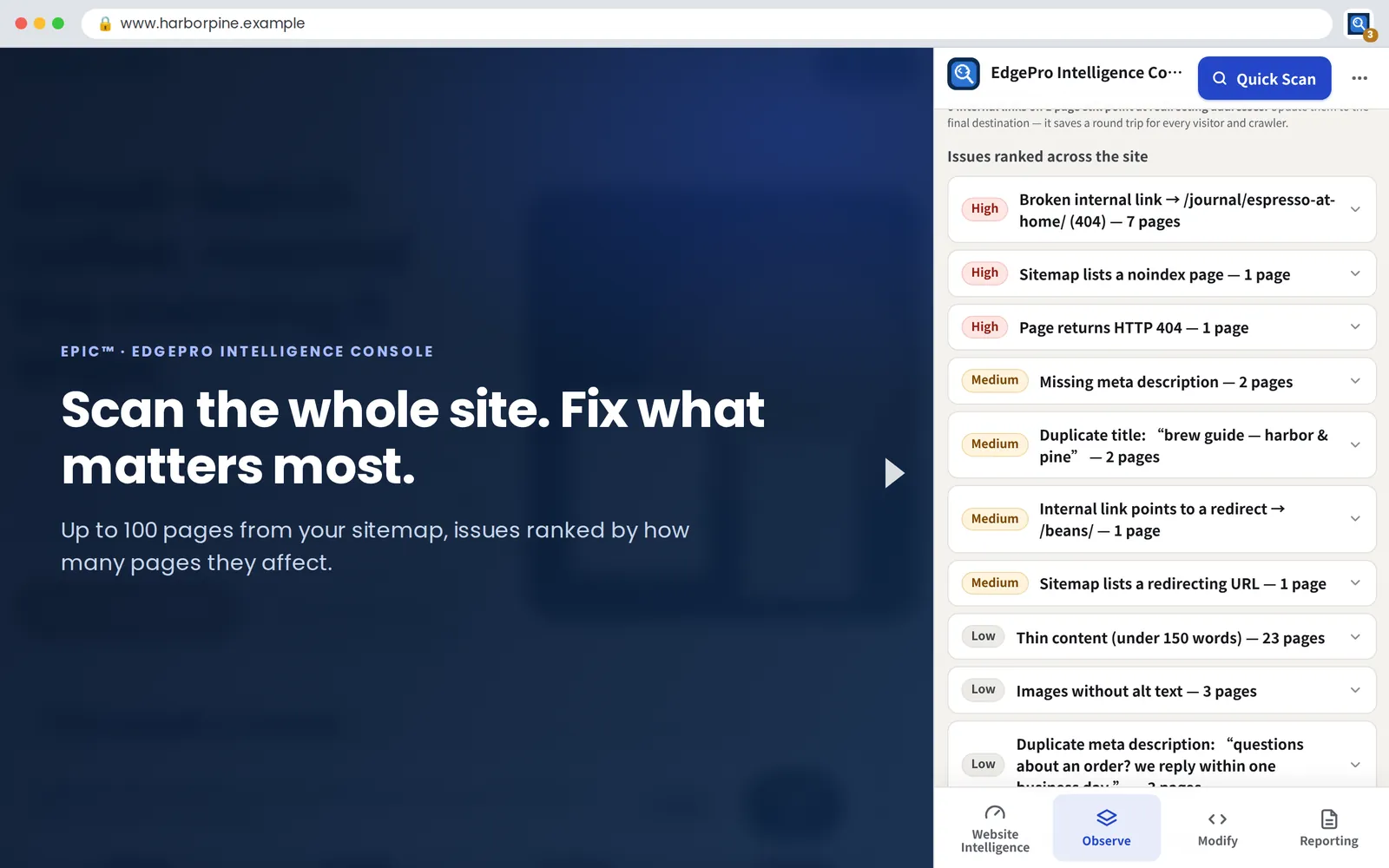Expand Thin content issue chevron

tap(1355, 637)
